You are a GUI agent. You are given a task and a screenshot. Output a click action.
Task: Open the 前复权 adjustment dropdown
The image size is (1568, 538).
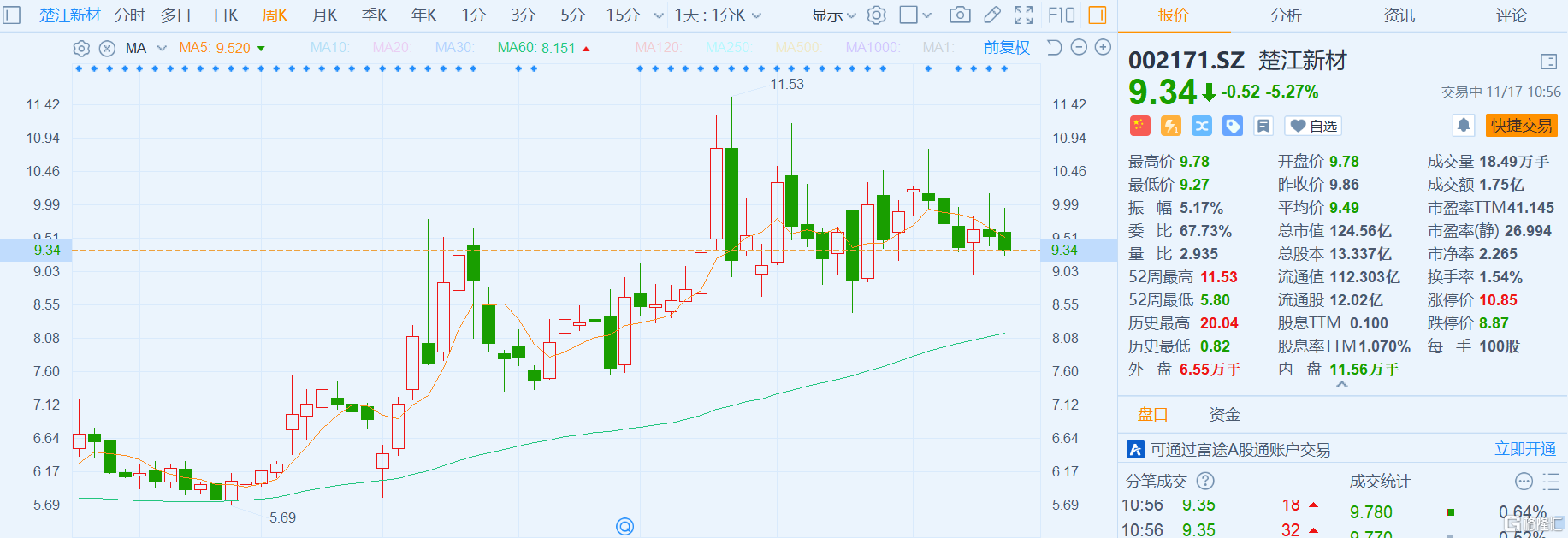(1007, 48)
